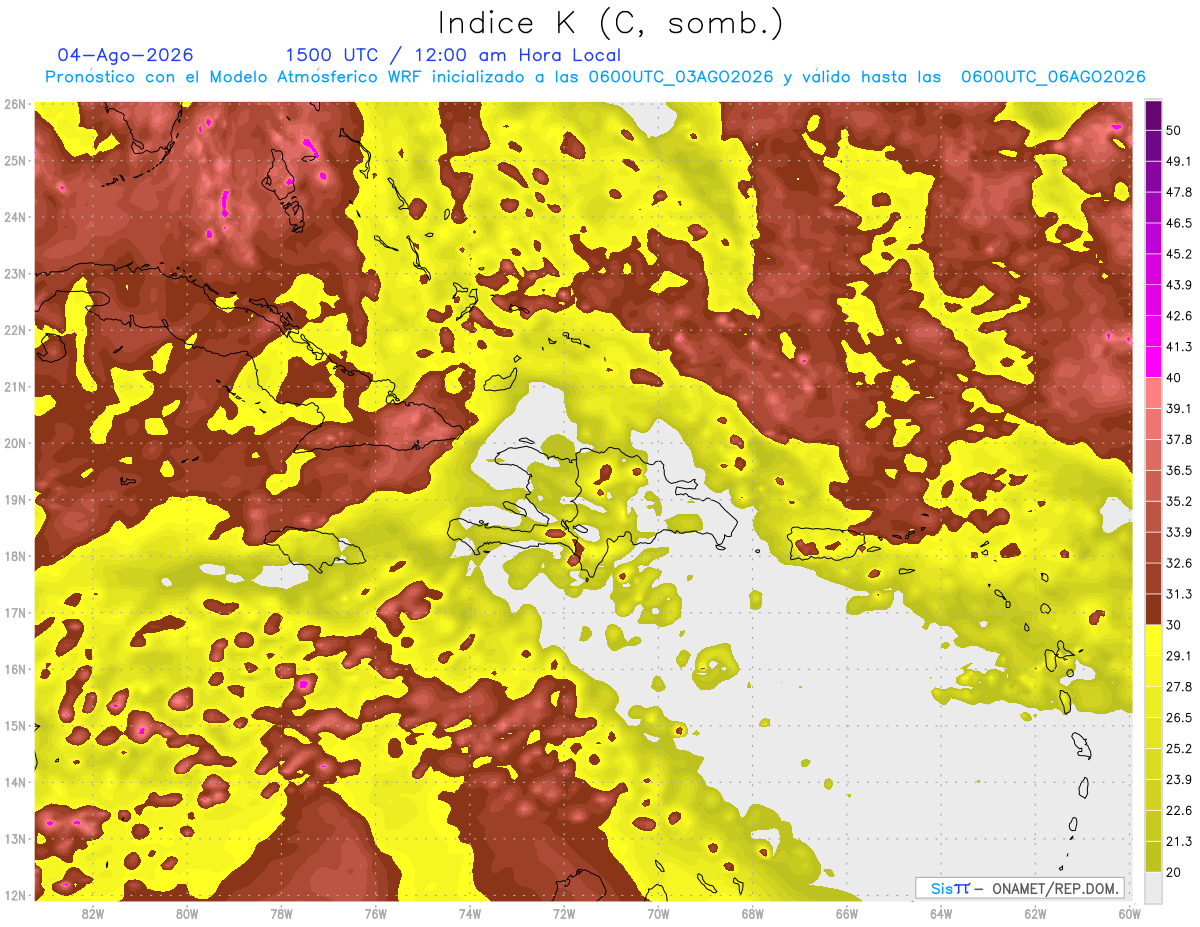Viewport: 1200px width, 927px height.
Task: Click the '41.3' color scale label
Action: [x=1179, y=347]
